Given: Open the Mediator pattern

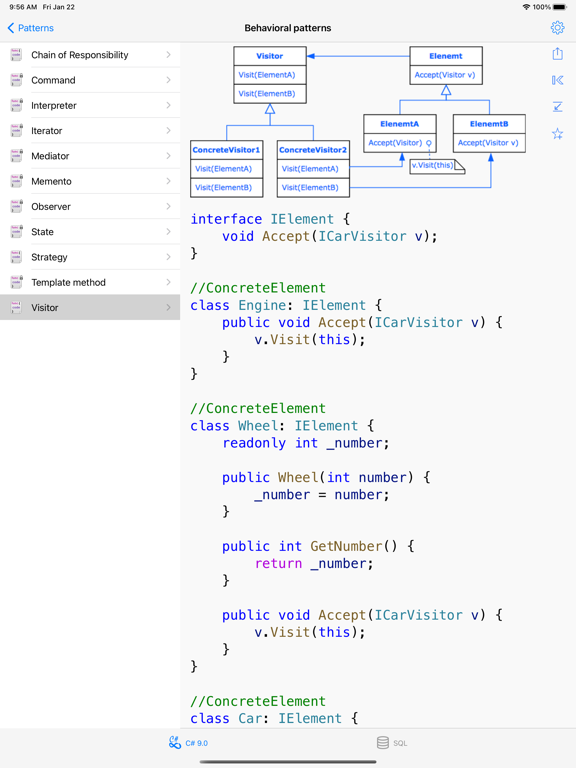Looking at the screenshot, I should click(90, 156).
